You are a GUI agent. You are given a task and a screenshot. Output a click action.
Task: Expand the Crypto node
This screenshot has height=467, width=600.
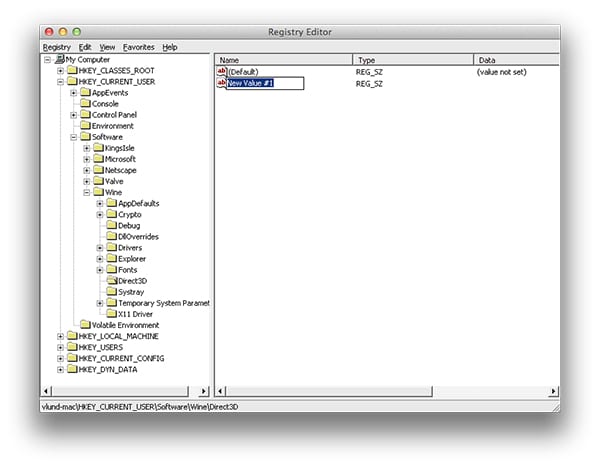(100, 215)
